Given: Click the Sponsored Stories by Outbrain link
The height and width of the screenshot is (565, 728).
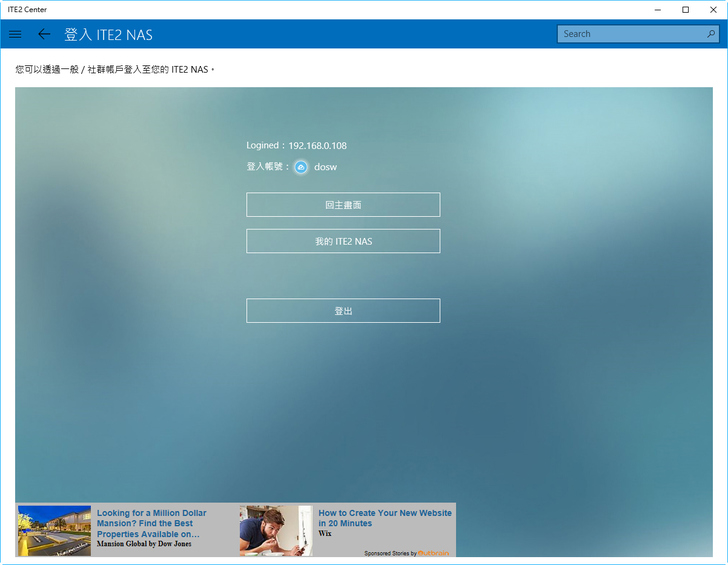Looking at the screenshot, I should pyautogui.click(x=406, y=552).
